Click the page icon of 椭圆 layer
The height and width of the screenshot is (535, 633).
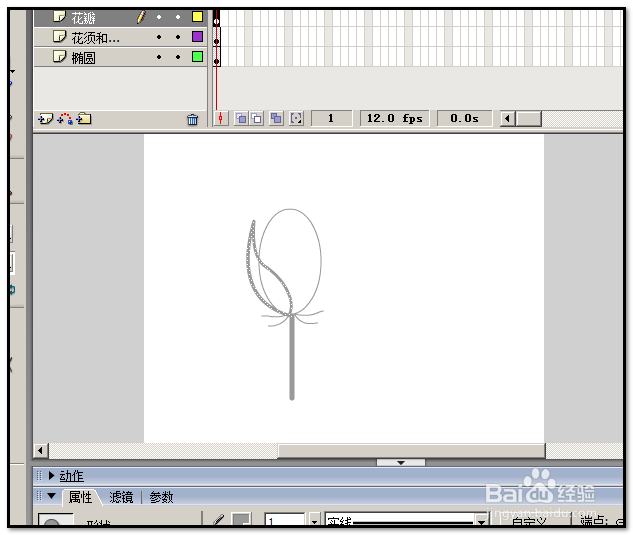point(59,56)
